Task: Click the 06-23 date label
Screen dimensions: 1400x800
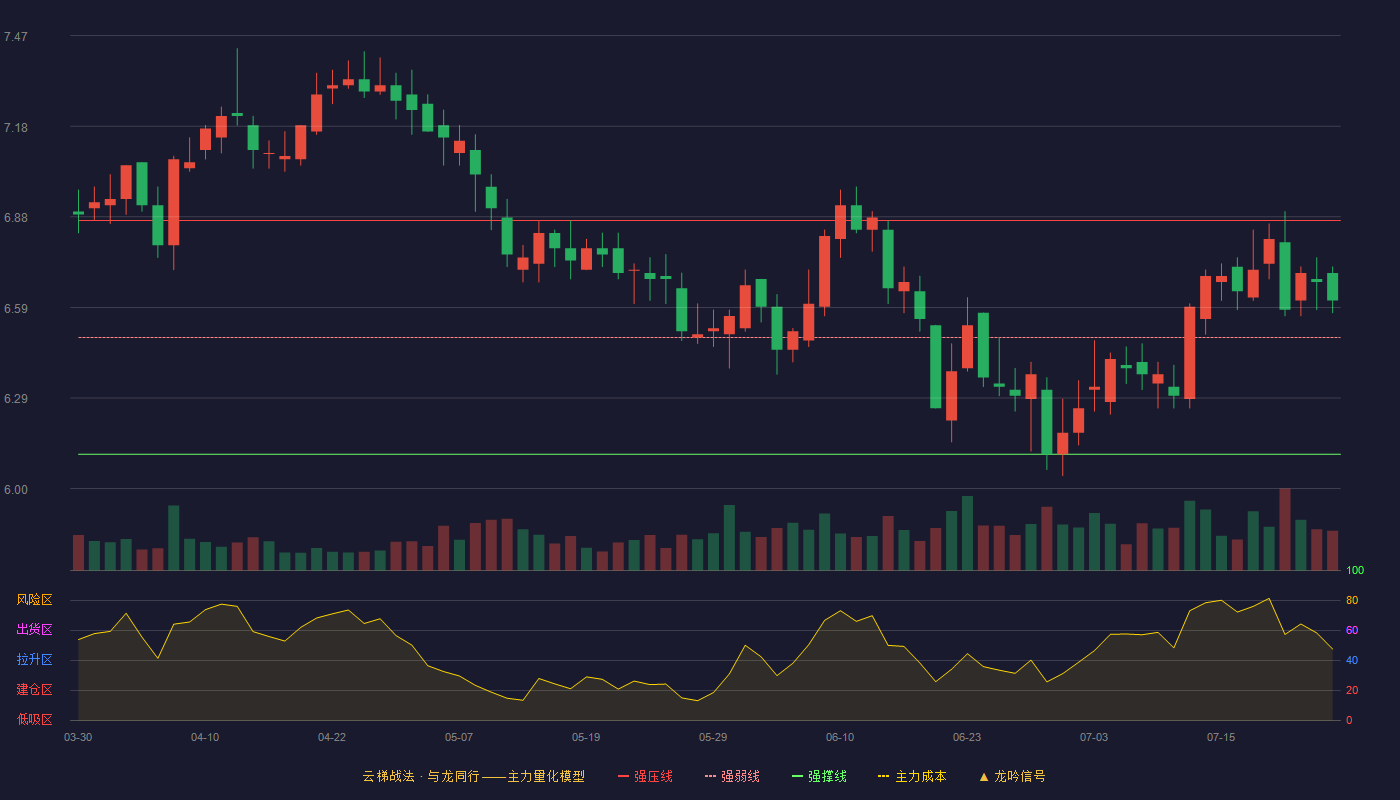Action: (967, 737)
